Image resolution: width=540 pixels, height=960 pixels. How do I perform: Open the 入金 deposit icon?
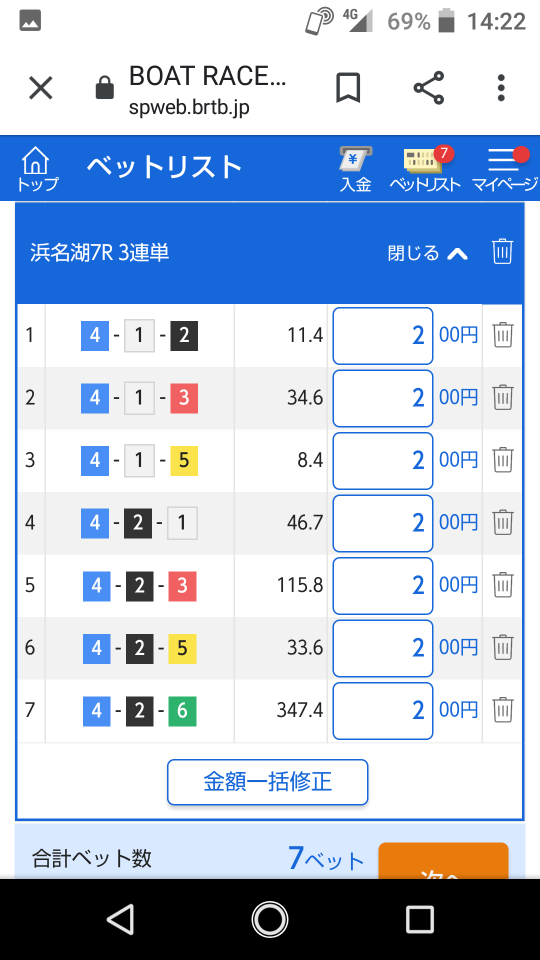point(356,169)
